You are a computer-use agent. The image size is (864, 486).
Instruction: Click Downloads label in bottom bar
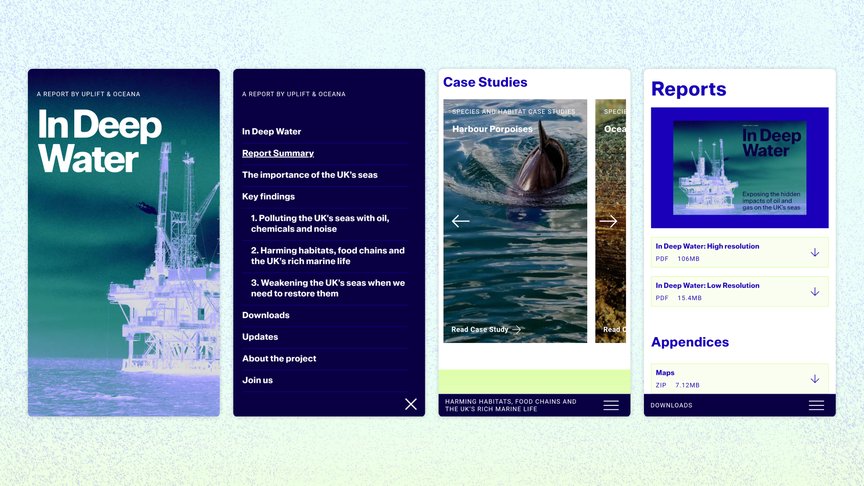[671, 406]
